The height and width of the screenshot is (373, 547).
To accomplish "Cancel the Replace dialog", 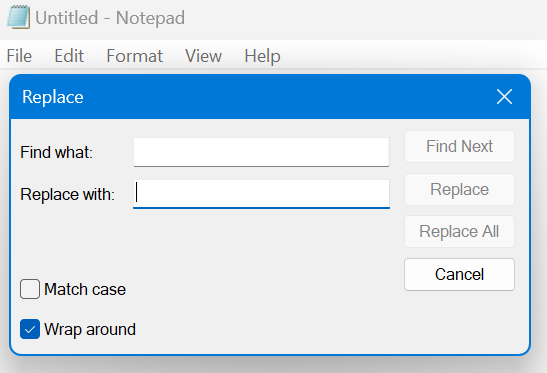I will (x=459, y=274).
